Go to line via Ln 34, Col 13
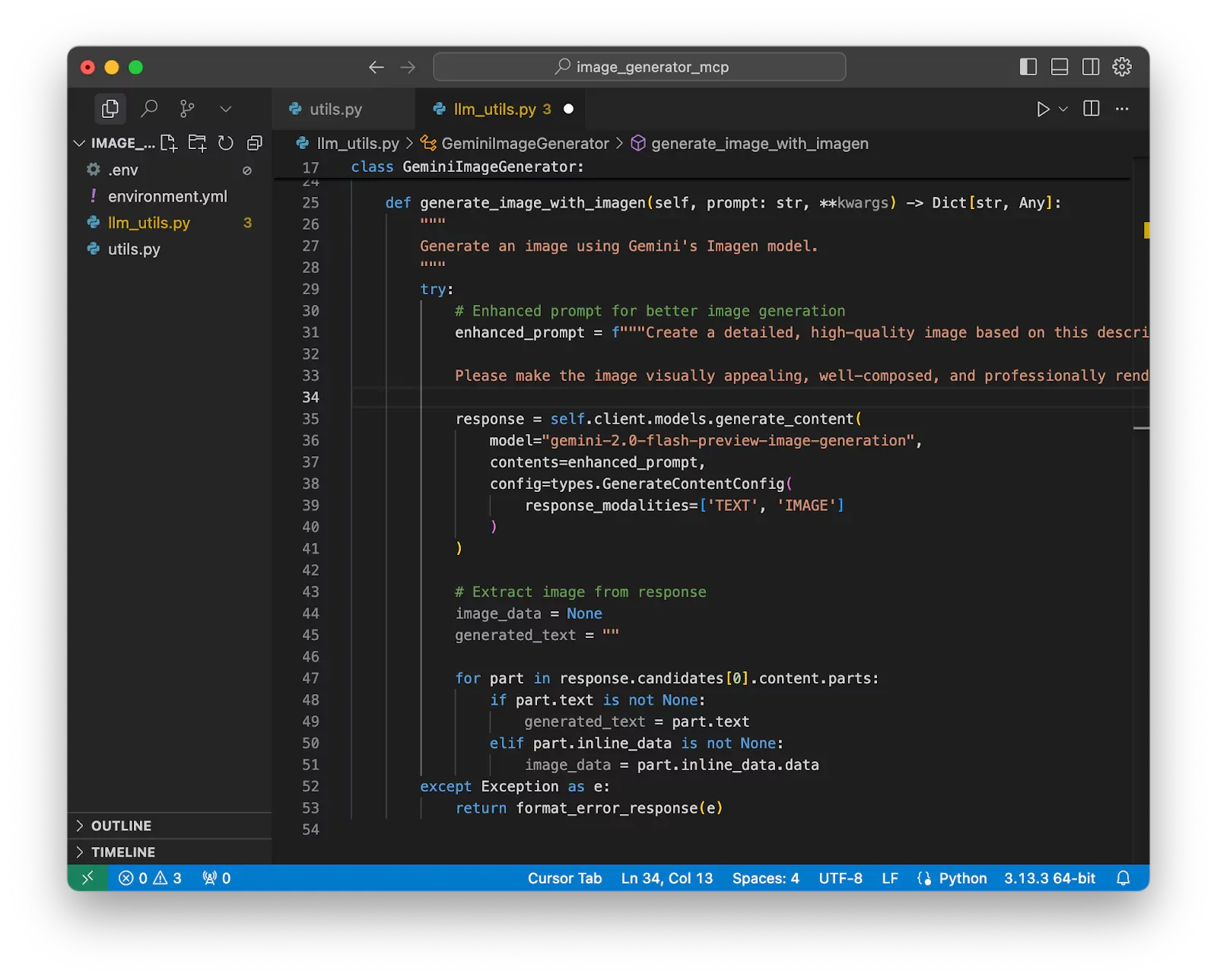Viewport: 1217px width, 980px height. [x=667, y=878]
